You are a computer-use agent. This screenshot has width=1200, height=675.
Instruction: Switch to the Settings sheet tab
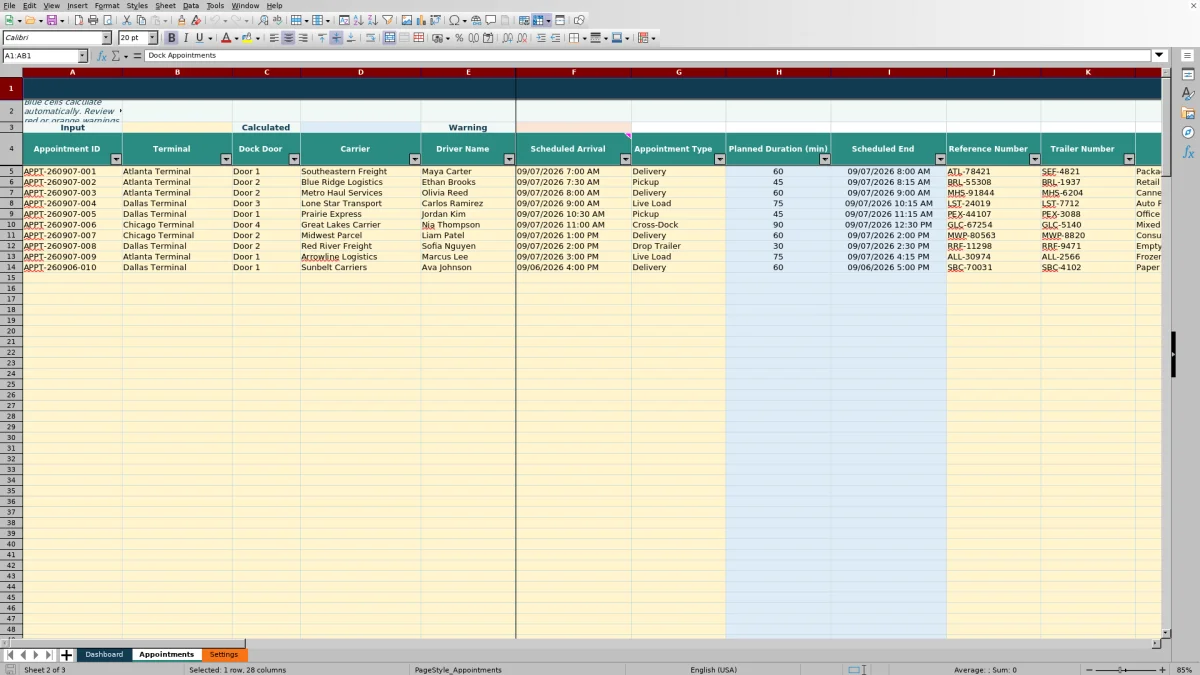tap(224, 655)
